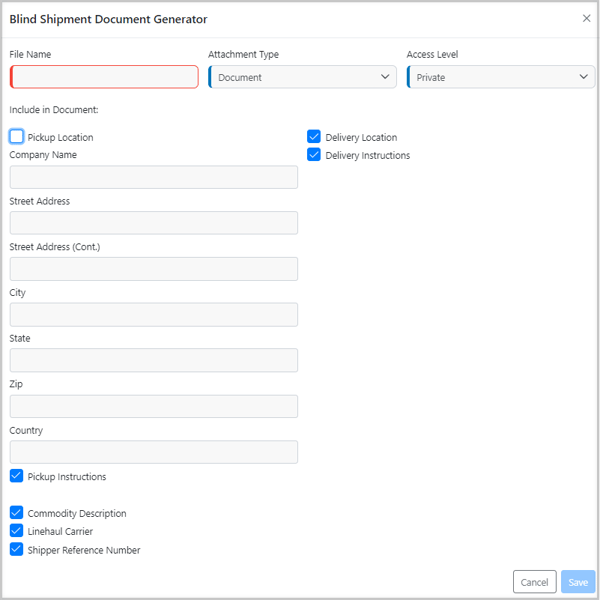The image size is (600, 600).
Task: Open the Attachment Type dropdown
Action: pos(302,77)
